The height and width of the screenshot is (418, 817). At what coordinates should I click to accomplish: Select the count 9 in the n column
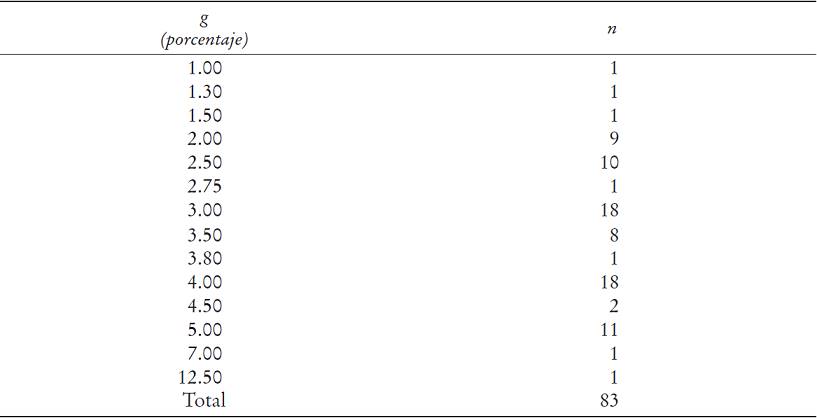(614, 139)
